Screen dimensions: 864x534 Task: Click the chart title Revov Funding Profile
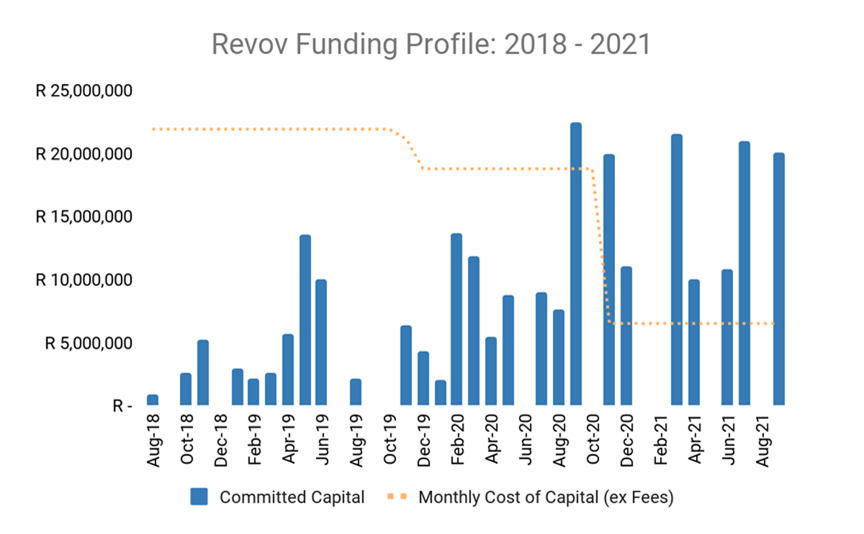(431, 45)
